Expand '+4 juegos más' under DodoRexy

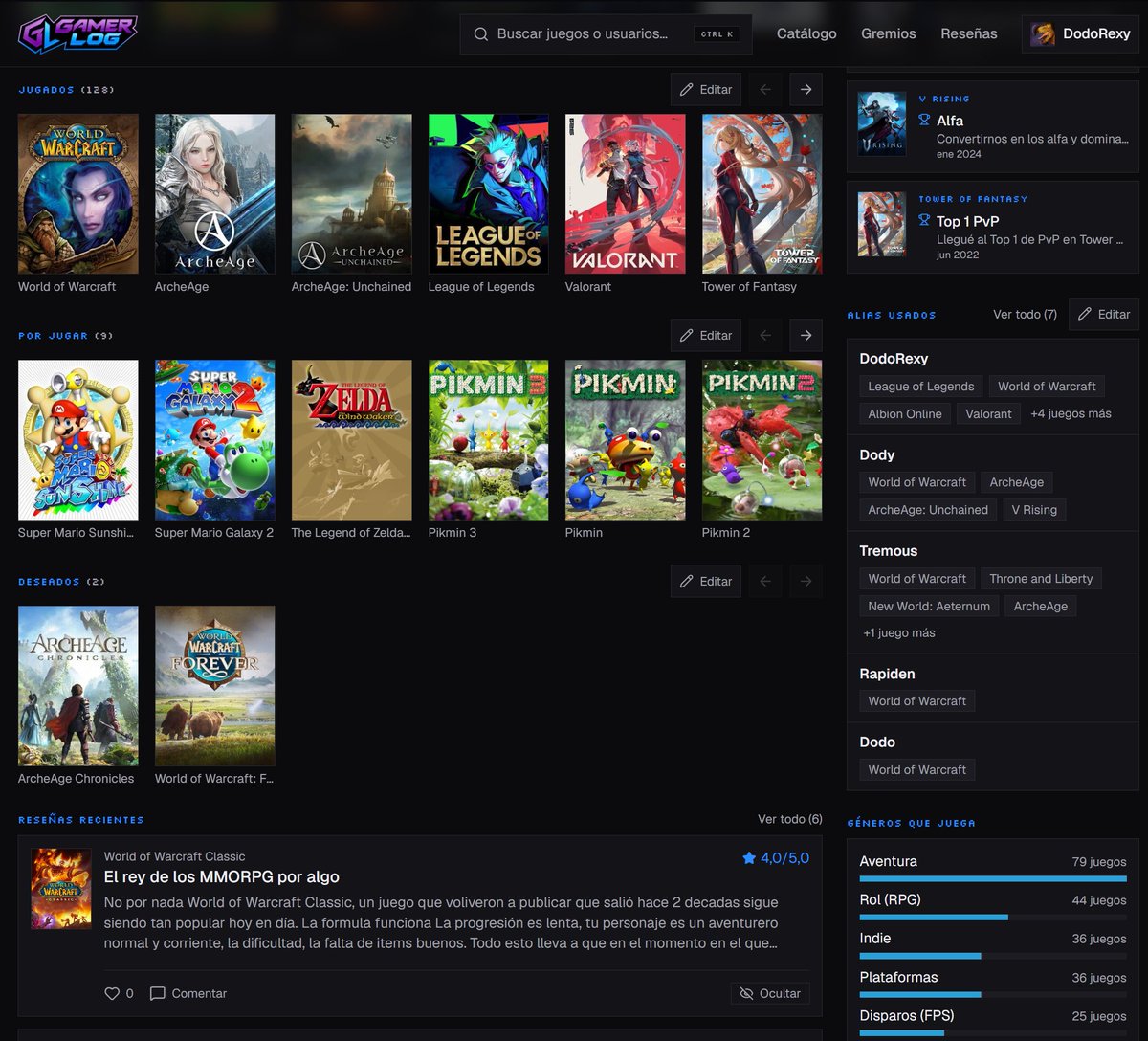coord(1071,413)
